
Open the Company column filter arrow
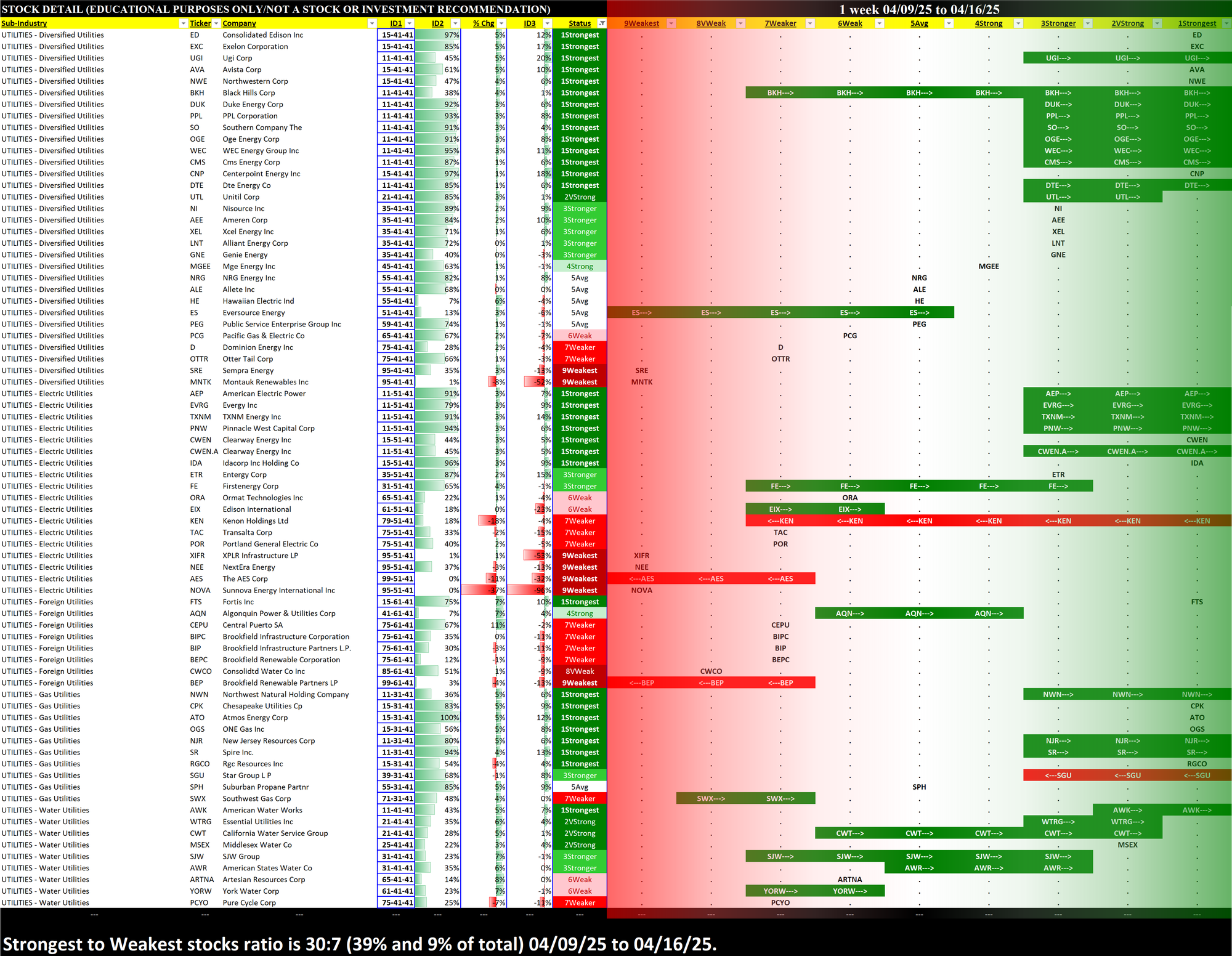tap(371, 23)
